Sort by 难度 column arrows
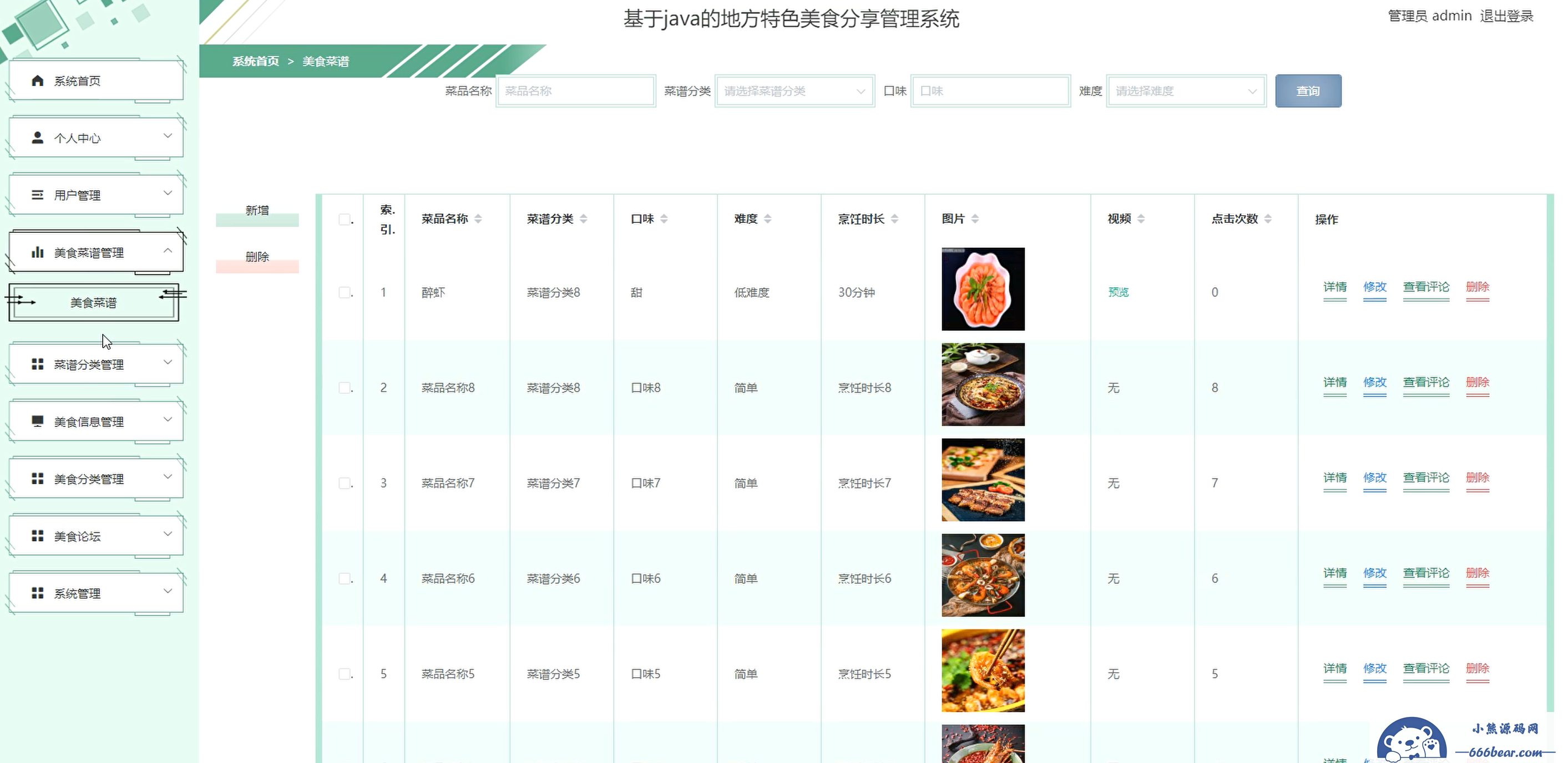The width and height of the screenshot is (1568, 763). tap(767, 219)
